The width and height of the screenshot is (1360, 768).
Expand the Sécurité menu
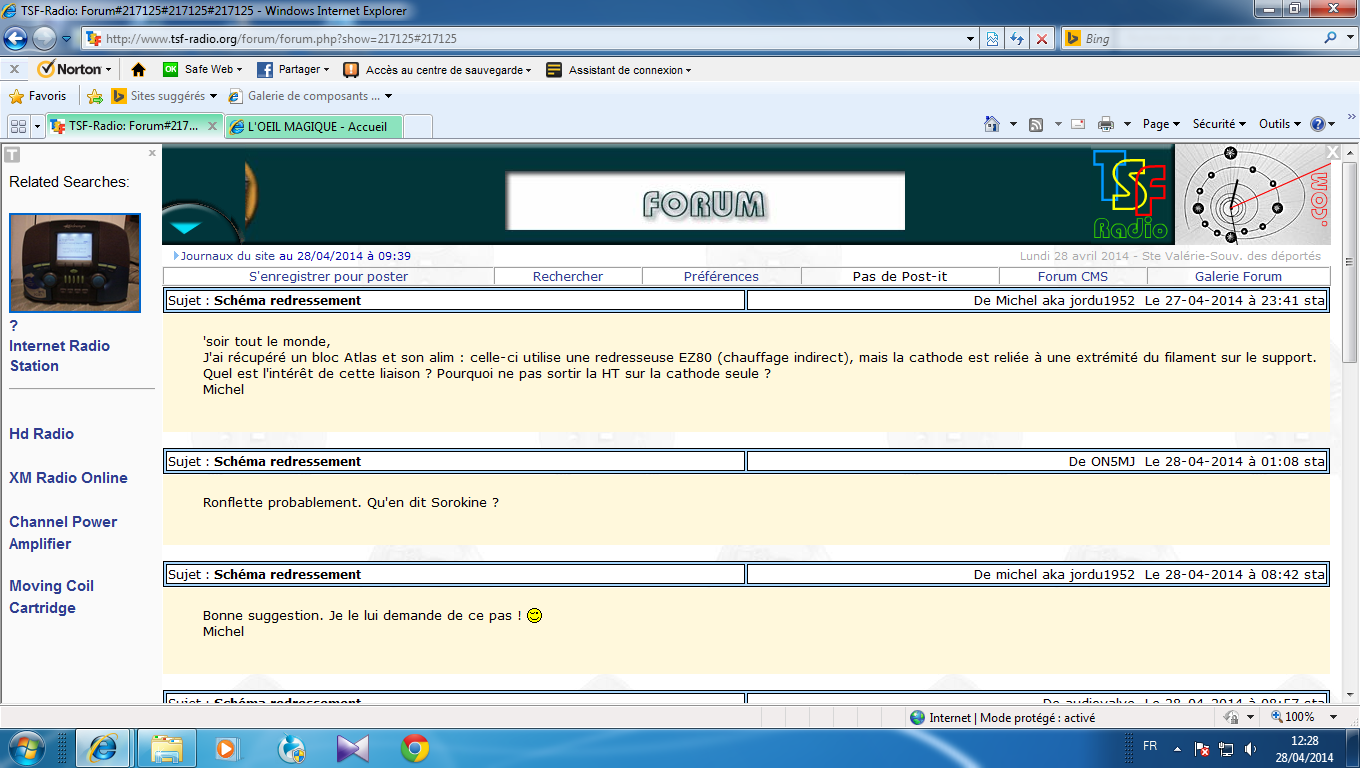click(1219, 124)
